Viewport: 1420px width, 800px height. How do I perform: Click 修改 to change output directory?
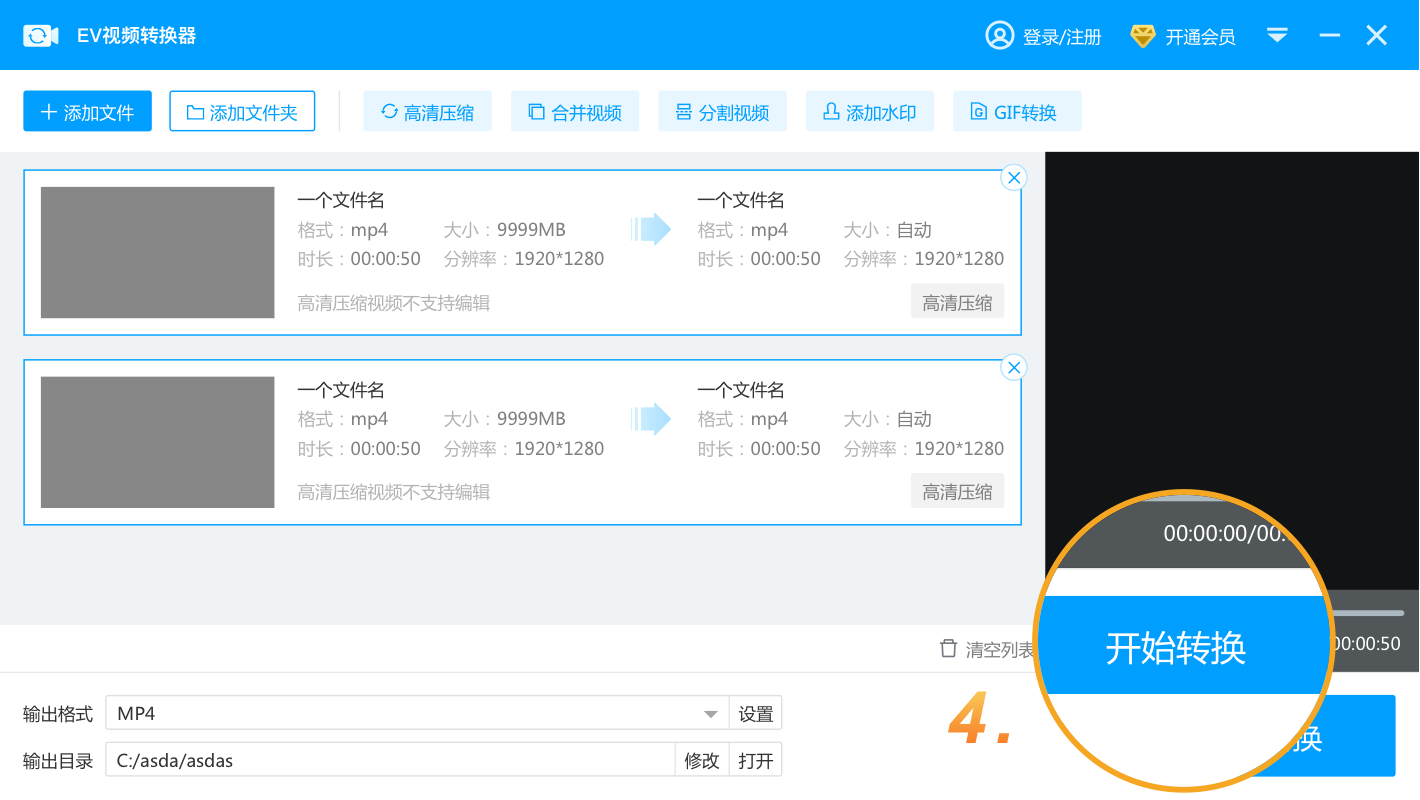click(701, 760)
